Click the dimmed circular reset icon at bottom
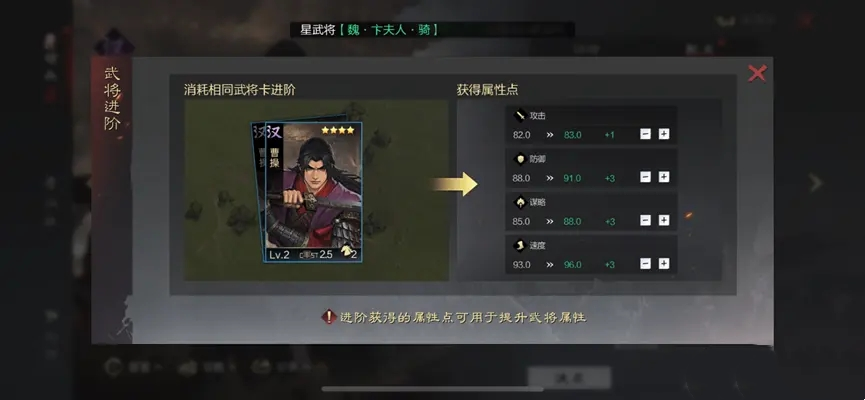 pyautogui.click(x=113, y=367)
